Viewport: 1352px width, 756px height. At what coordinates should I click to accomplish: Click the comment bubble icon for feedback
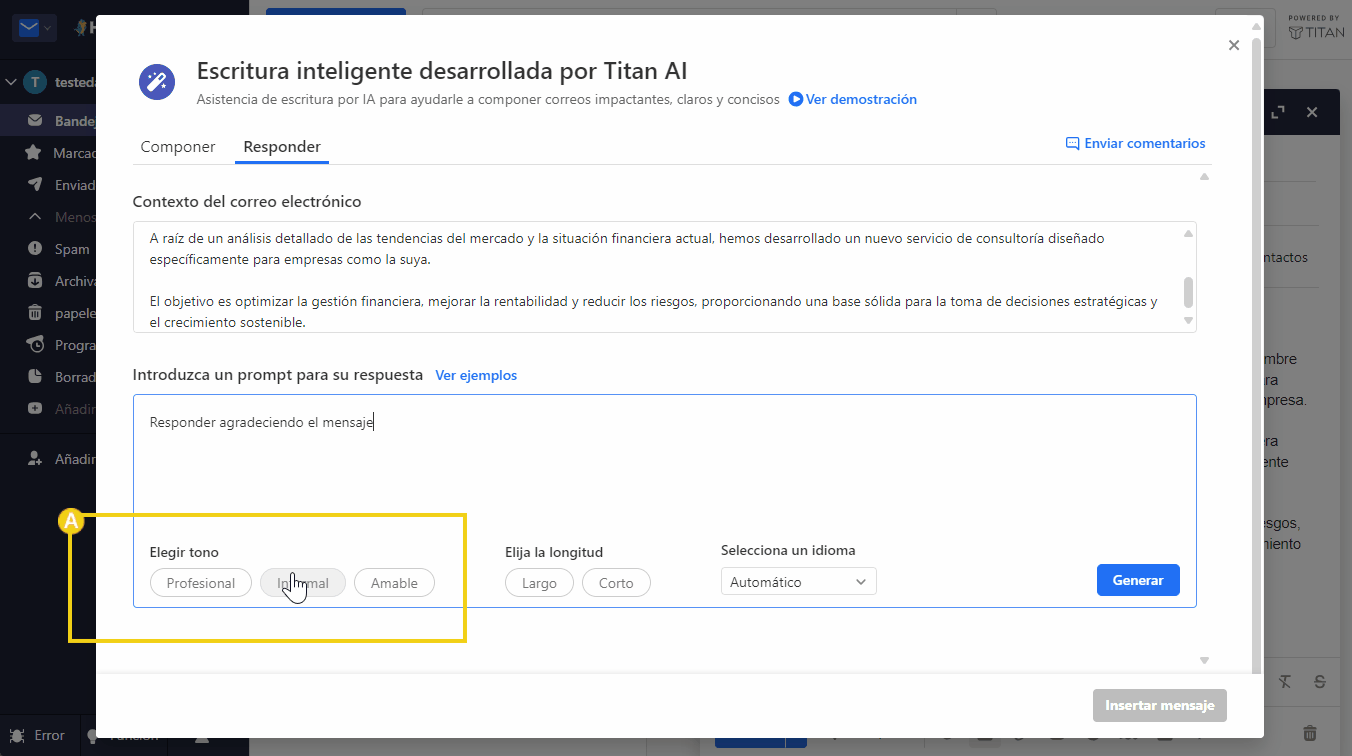tap(1073, 143)
